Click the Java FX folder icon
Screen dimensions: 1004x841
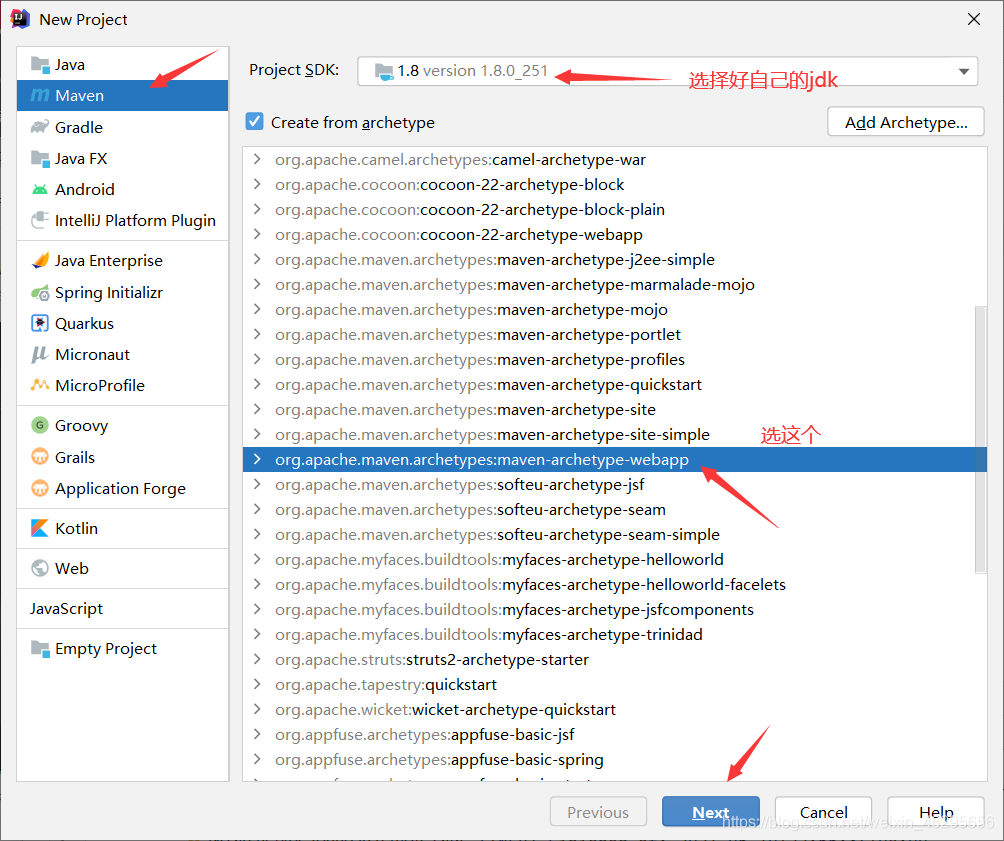[40, 158]
